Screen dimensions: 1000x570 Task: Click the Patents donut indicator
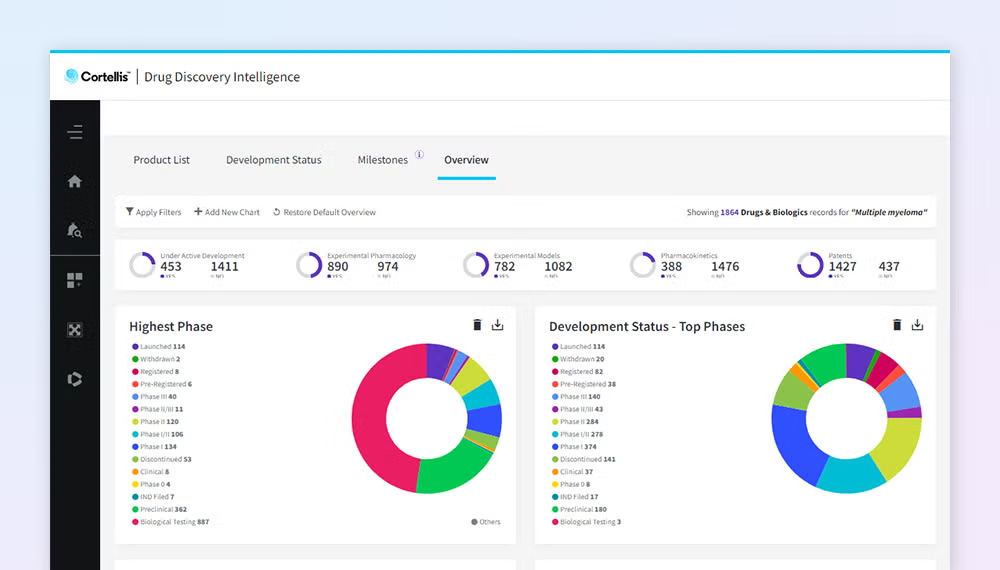pyautogui.click(x=810, y=265)
